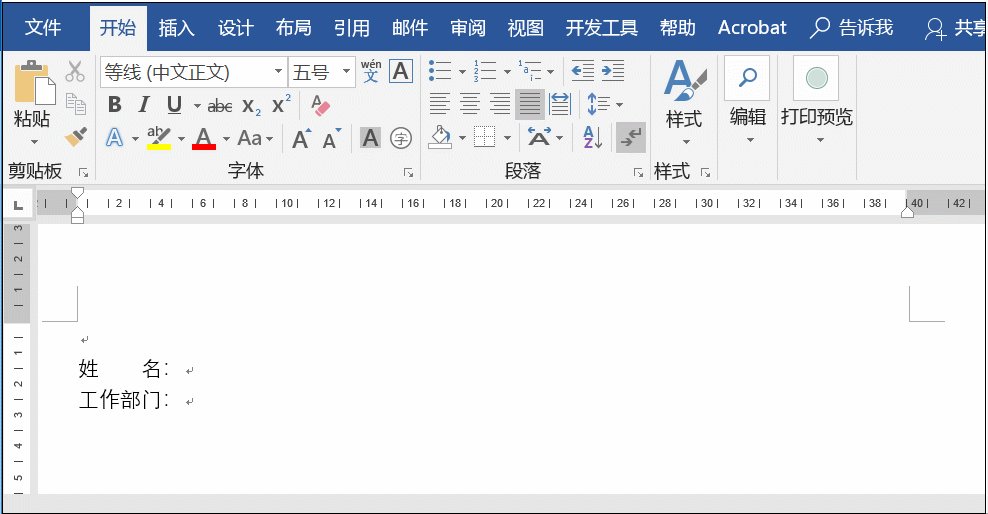
Task: Click the Phonetic Guide wén icon
Action: [x=371, y=72]
